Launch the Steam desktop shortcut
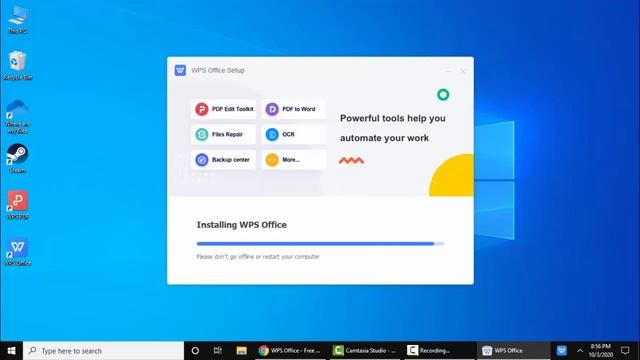The width and height of the screenshot is (640, 360). click(18, 158)
